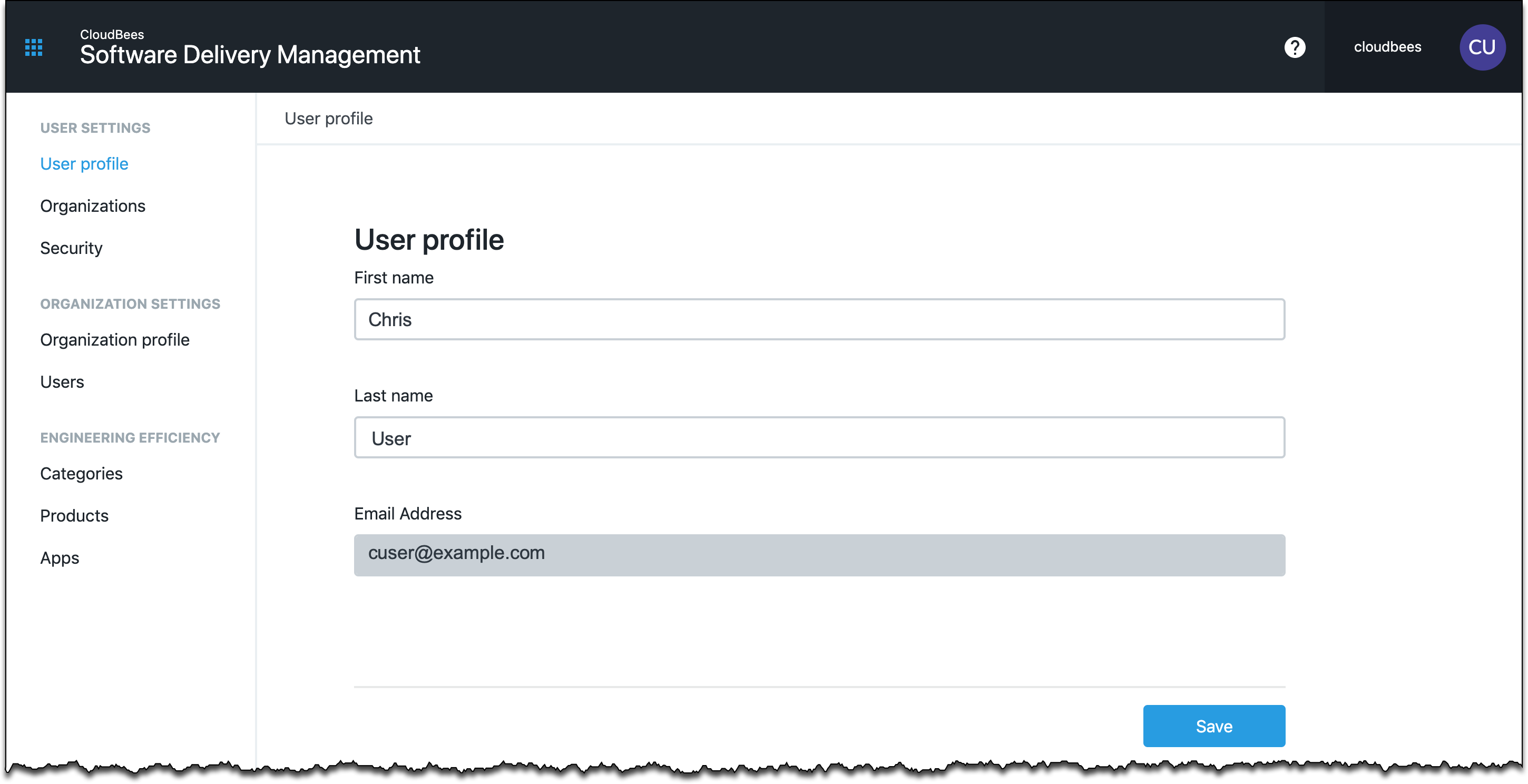
Task: Open the Security settings page
Action: coord(71,248)
